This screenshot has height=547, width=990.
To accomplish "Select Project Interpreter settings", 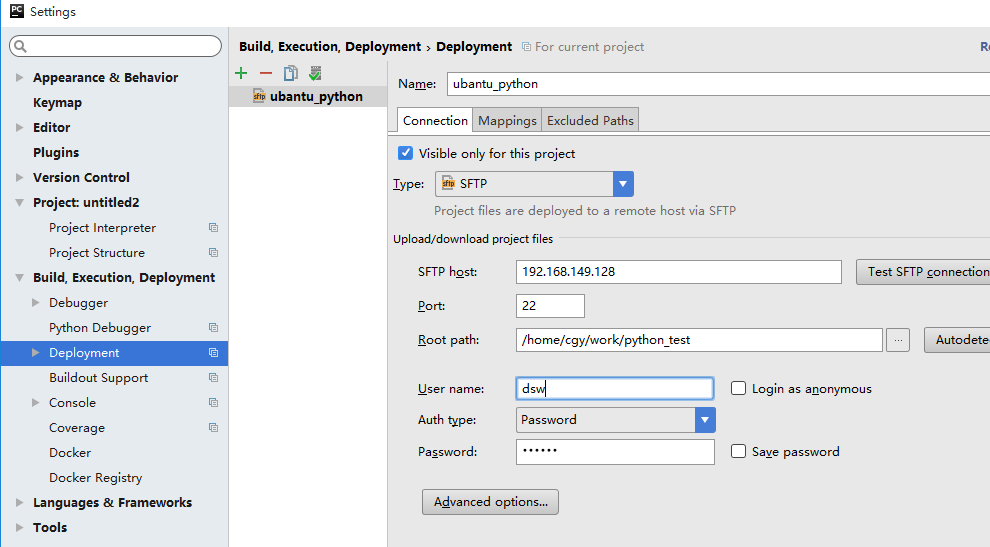I will (102, 227).
